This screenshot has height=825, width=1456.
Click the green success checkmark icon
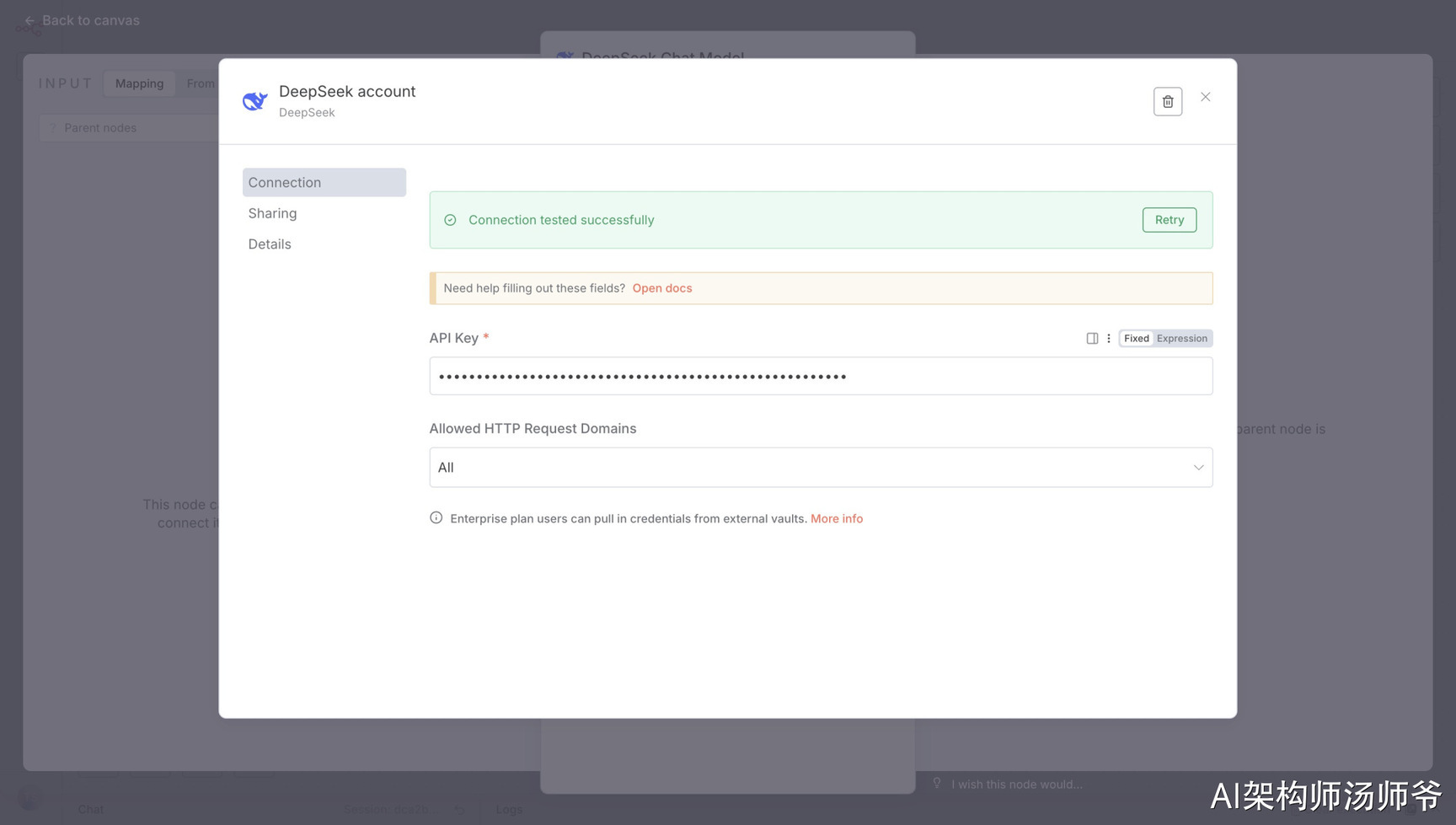tap(450, 220)
